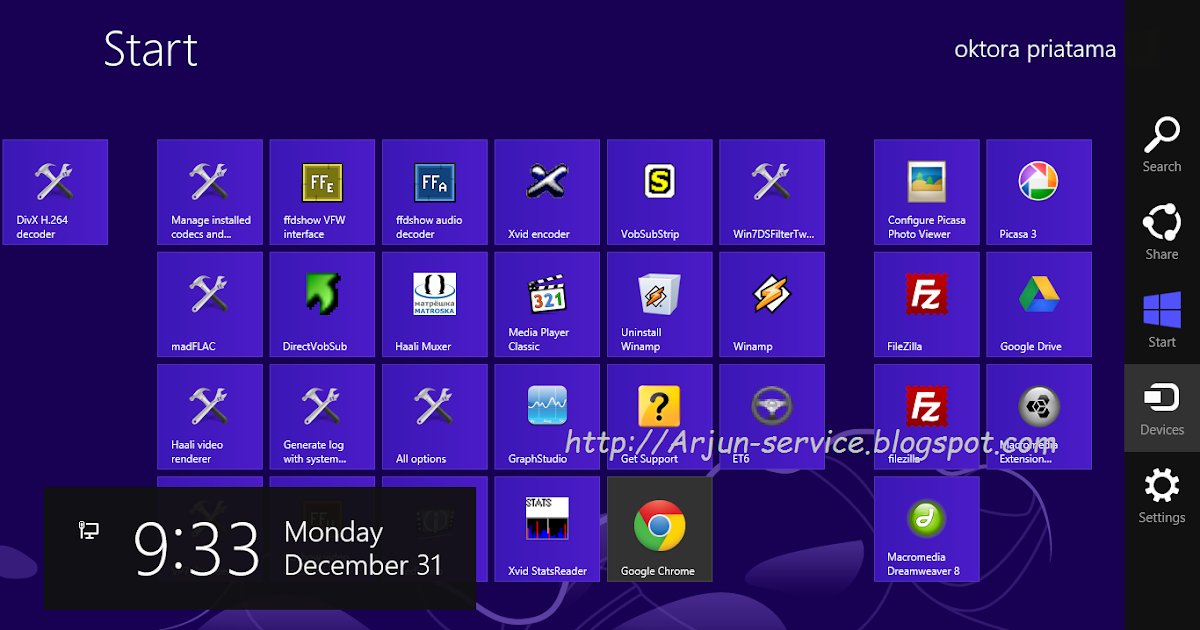Viewport: 1200px width, 630px height.
Task: Open Xvid StatsReader tile
Action: [x=547, y=529]
